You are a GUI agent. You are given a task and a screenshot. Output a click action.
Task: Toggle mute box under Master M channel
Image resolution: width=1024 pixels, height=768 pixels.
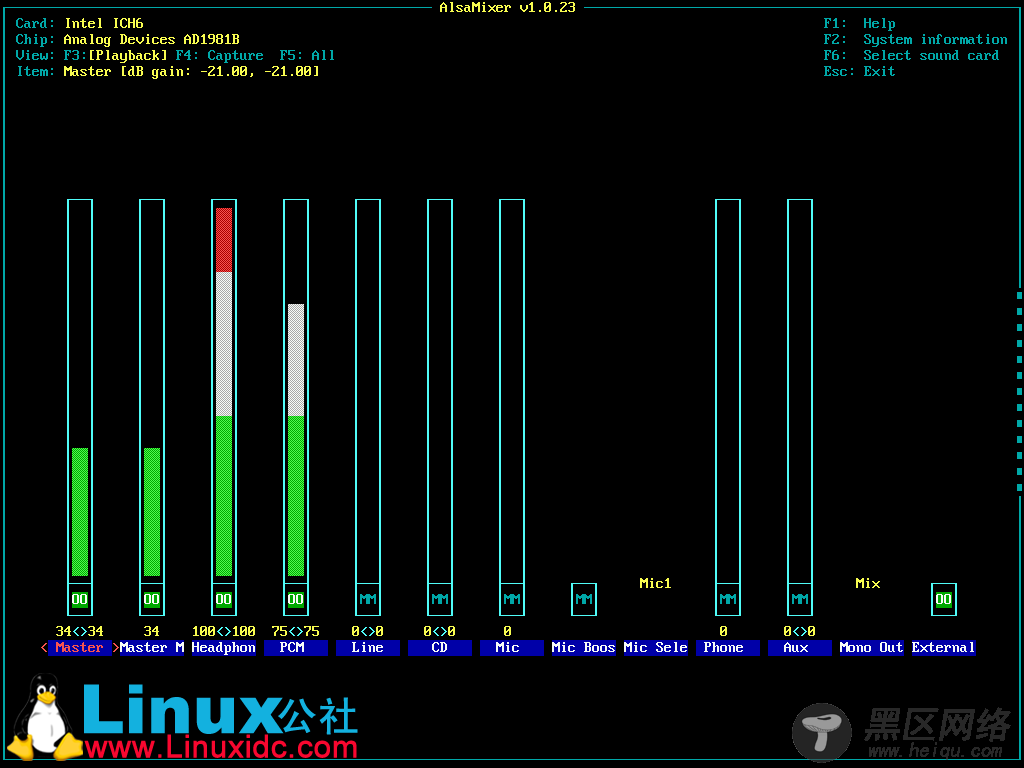click(x=152, y=600)
